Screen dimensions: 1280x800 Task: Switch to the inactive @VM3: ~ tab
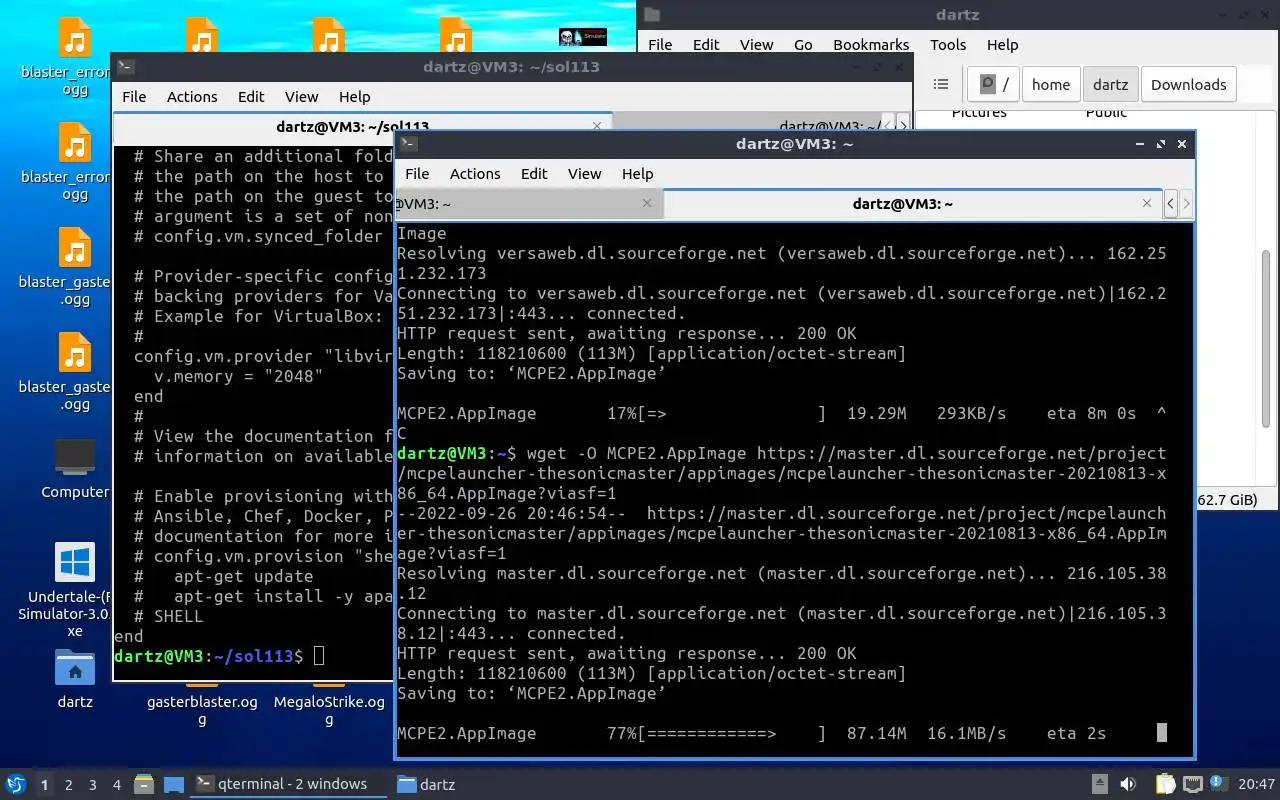click(529, 203)
